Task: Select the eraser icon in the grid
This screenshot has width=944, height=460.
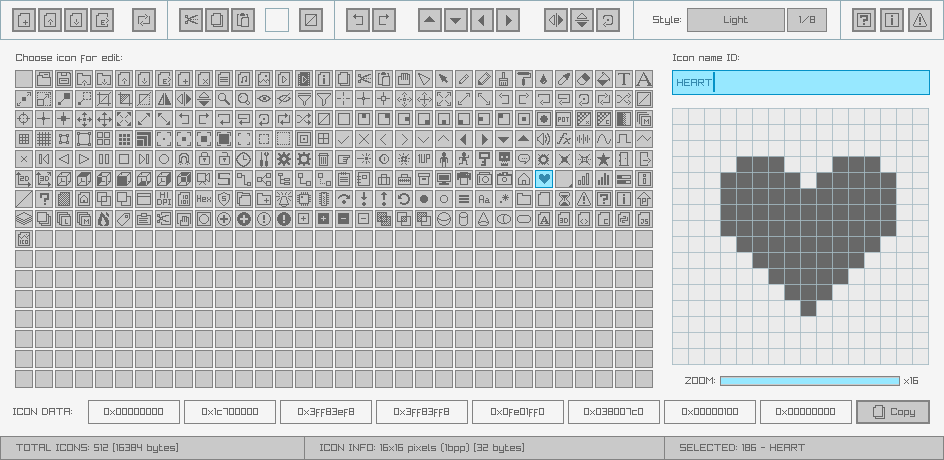Action: [584, 79]
